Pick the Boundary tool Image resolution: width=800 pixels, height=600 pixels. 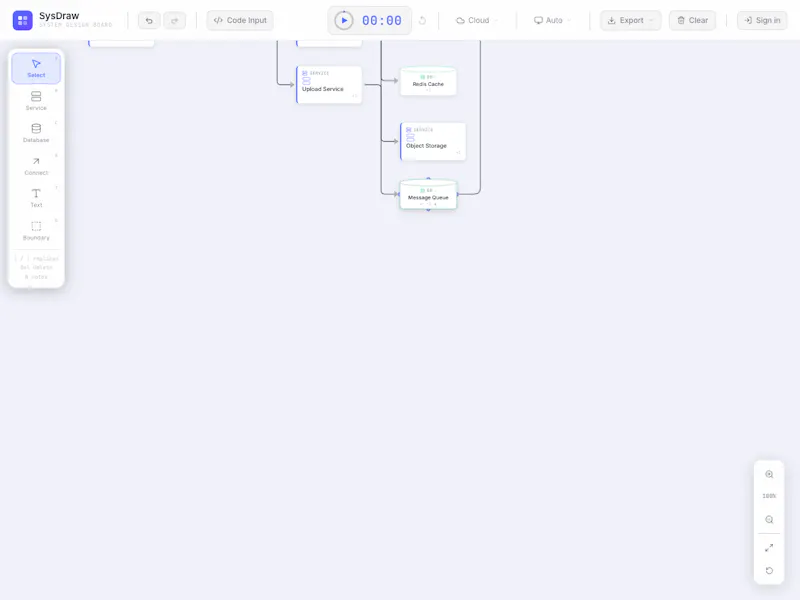[x=36, y=231]
